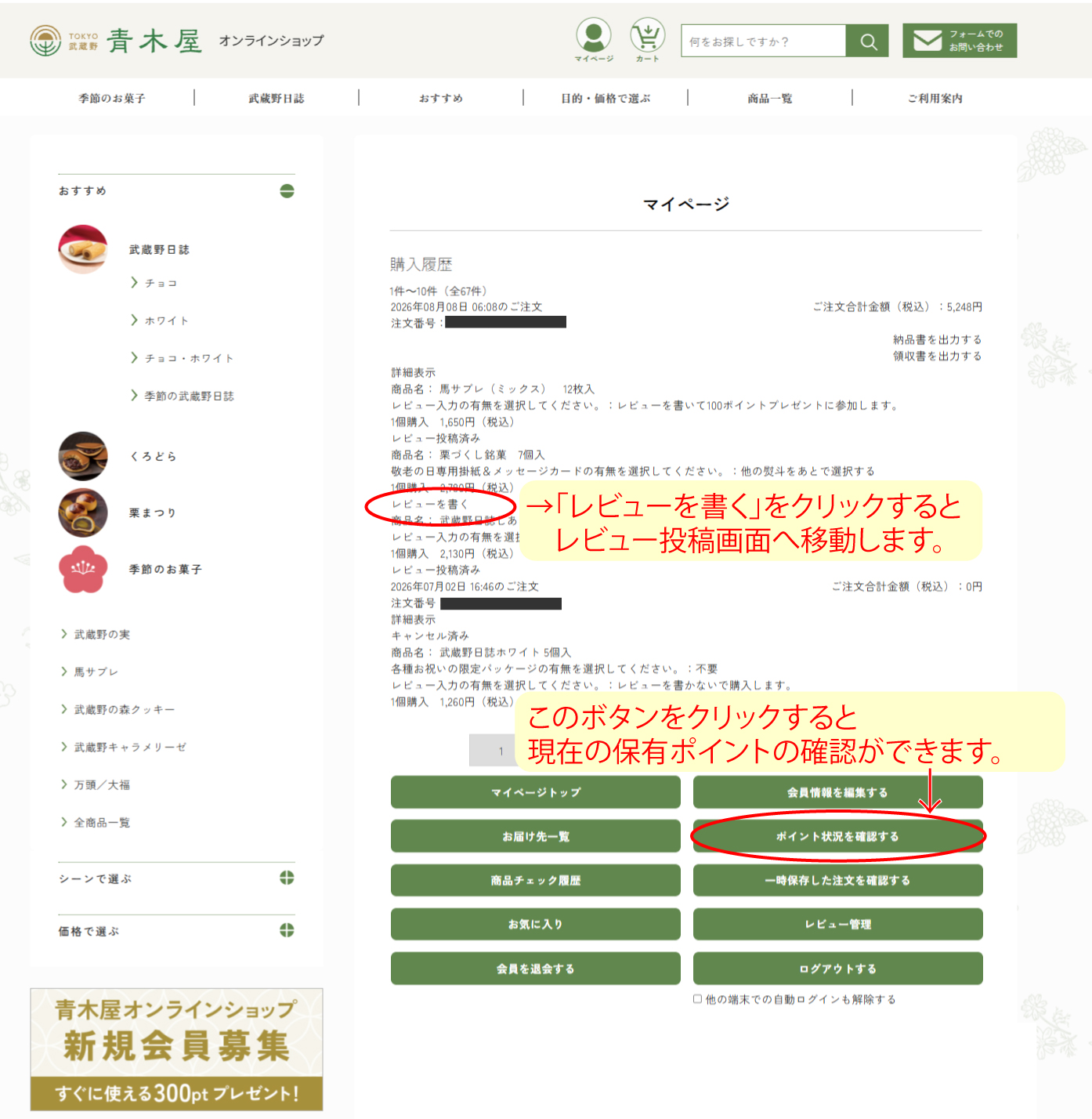1092x1119 pixels.
Task: Click the レビューを書く link
Action: (429, 504)
